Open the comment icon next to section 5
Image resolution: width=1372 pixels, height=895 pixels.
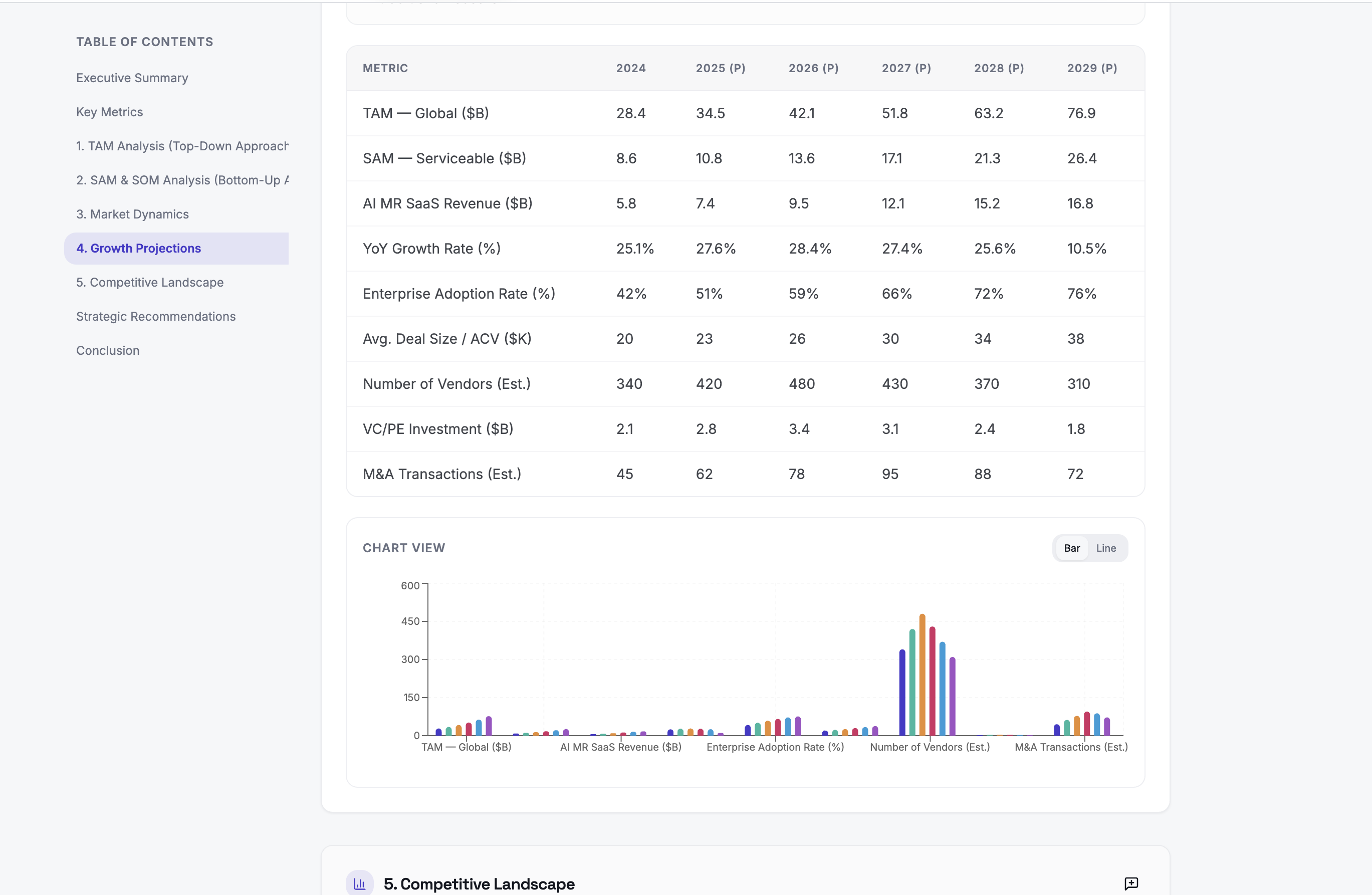pos(1131,883)
